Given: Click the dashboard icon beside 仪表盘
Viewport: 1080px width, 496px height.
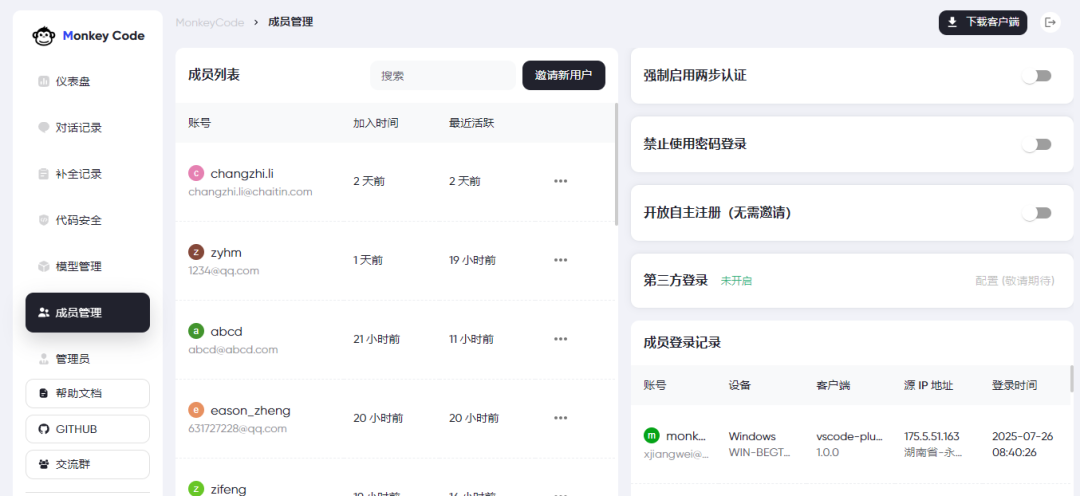Looking at the screenshot, I should pyautogui.click(x=43, y=81).
